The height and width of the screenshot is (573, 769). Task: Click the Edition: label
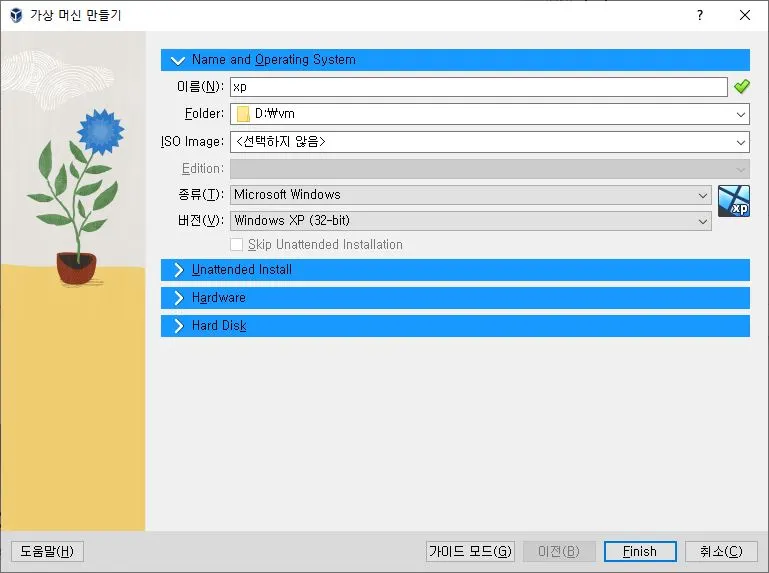click(203, 169)
